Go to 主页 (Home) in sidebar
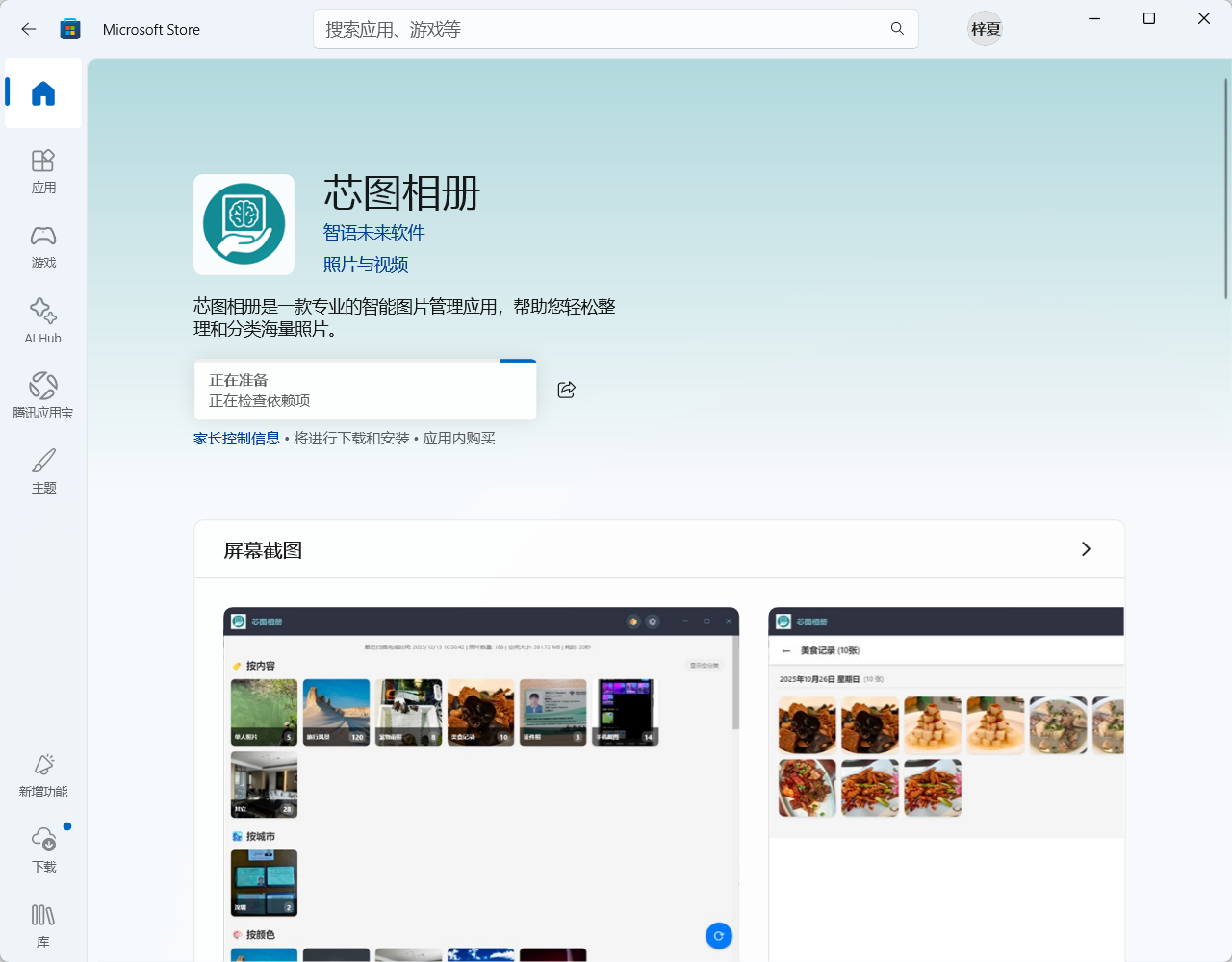The image size is (1232, 962). [42, 93]
